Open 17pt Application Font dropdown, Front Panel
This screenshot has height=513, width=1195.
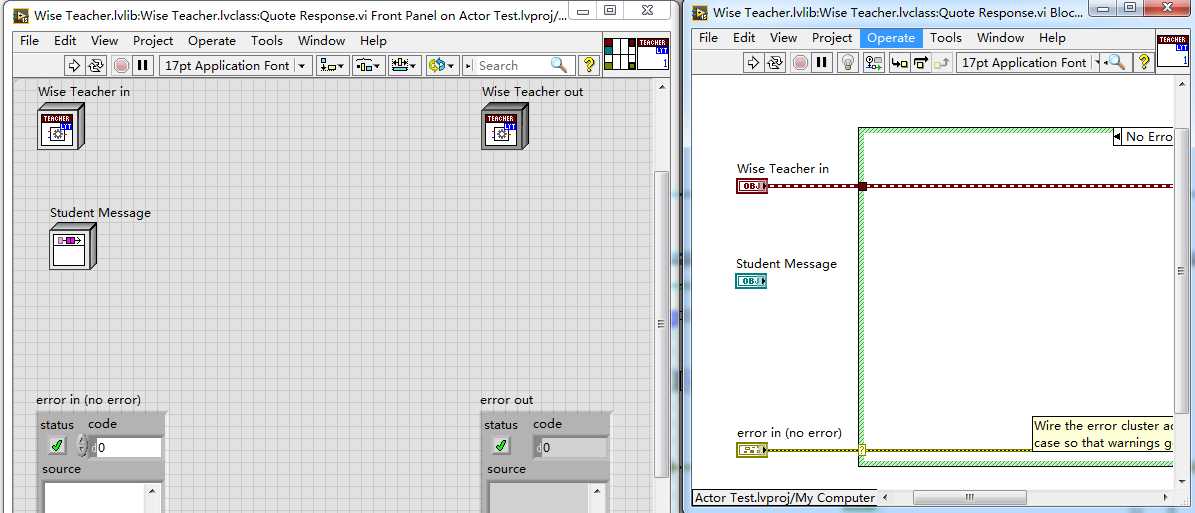coord(235,66)
